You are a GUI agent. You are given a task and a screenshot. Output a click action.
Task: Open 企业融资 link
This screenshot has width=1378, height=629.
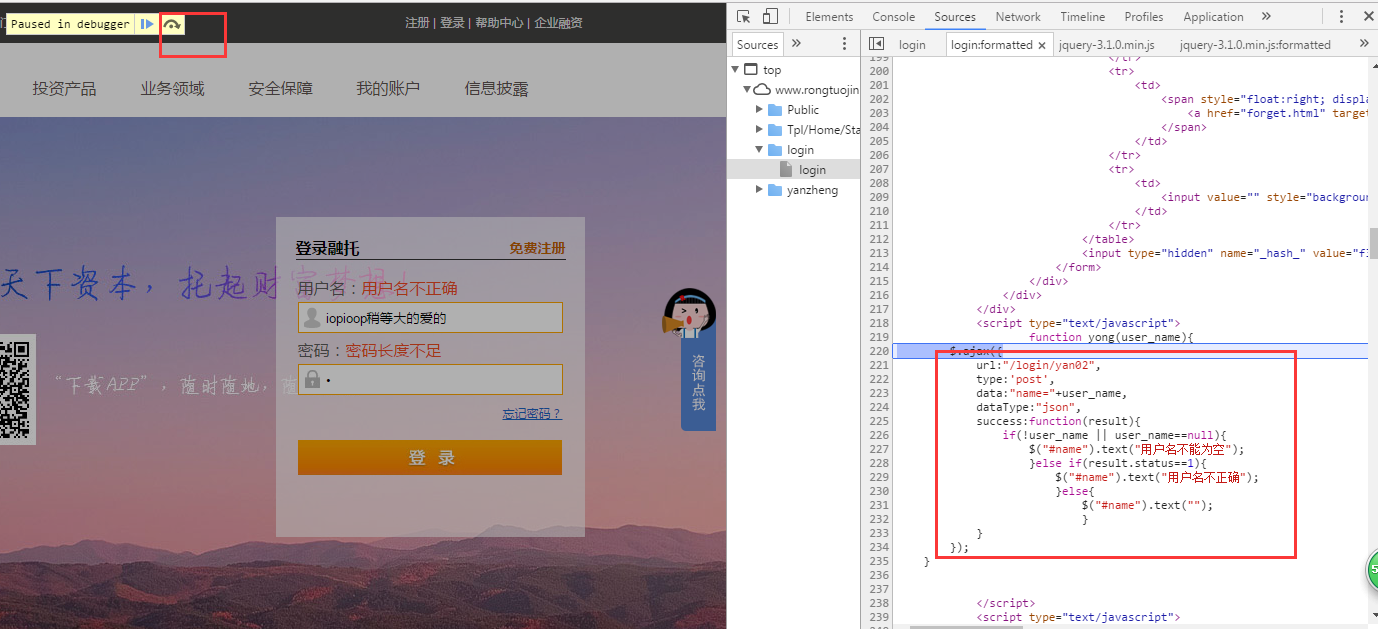tap(558, 22)
